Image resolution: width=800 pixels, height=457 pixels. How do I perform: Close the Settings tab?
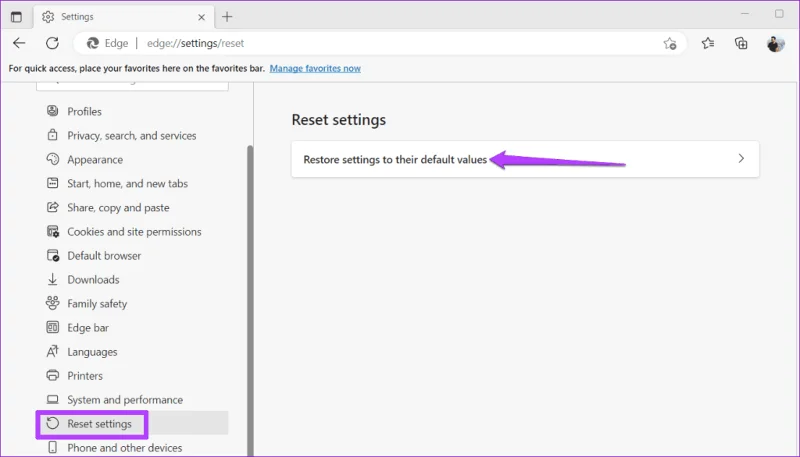coord(202,17)
